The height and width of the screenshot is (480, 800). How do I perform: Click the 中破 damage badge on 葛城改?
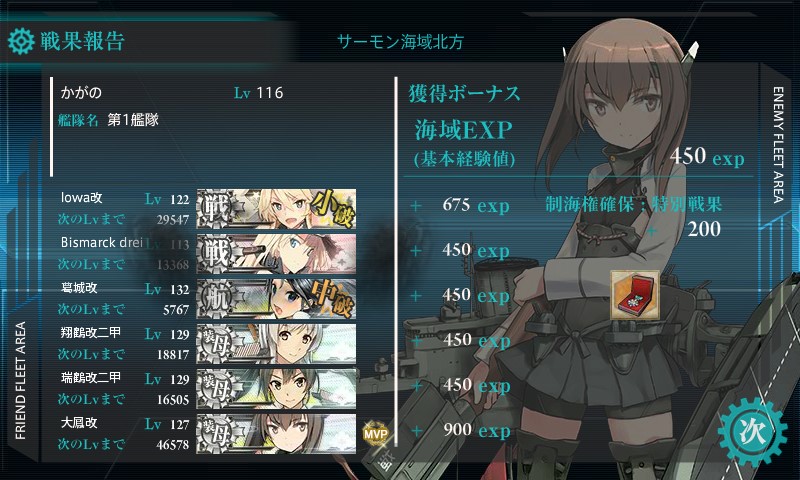(334, 297)
